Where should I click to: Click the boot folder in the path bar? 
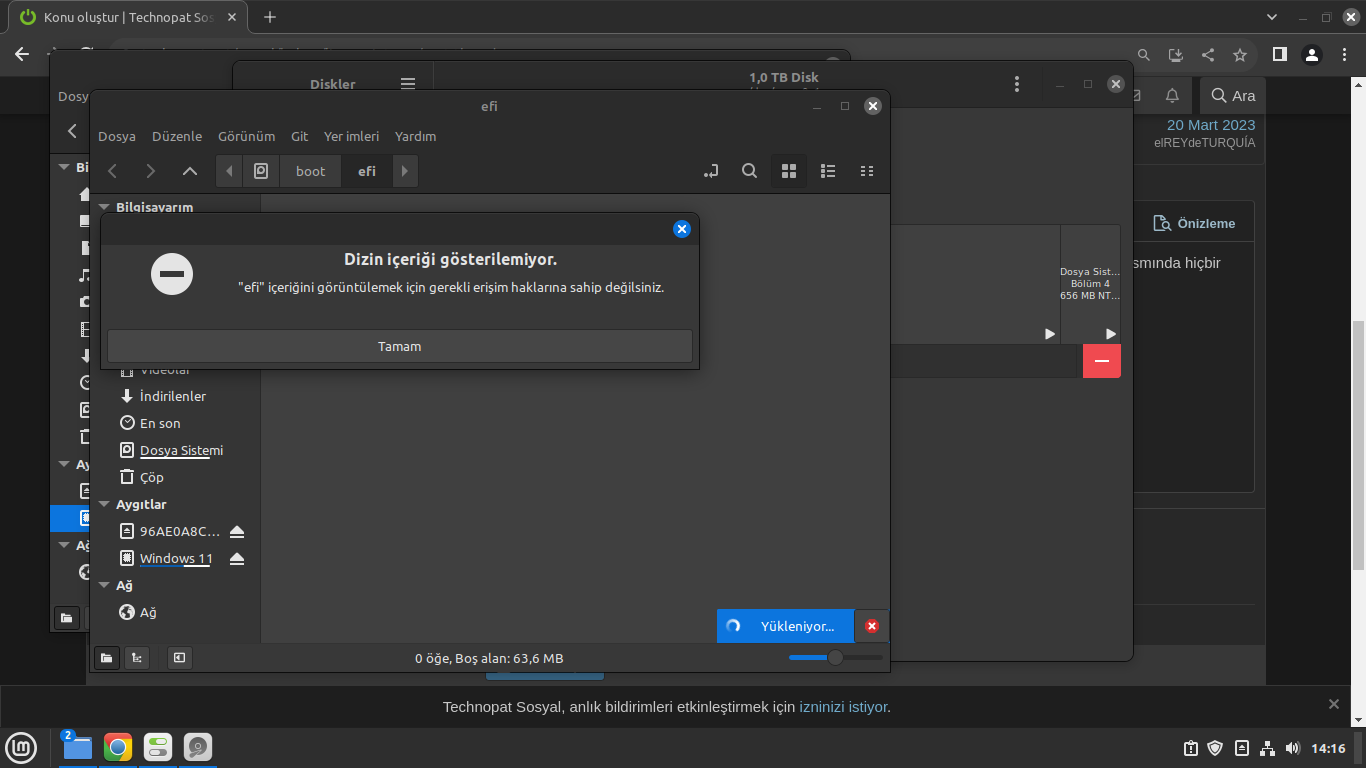(311, 171)
